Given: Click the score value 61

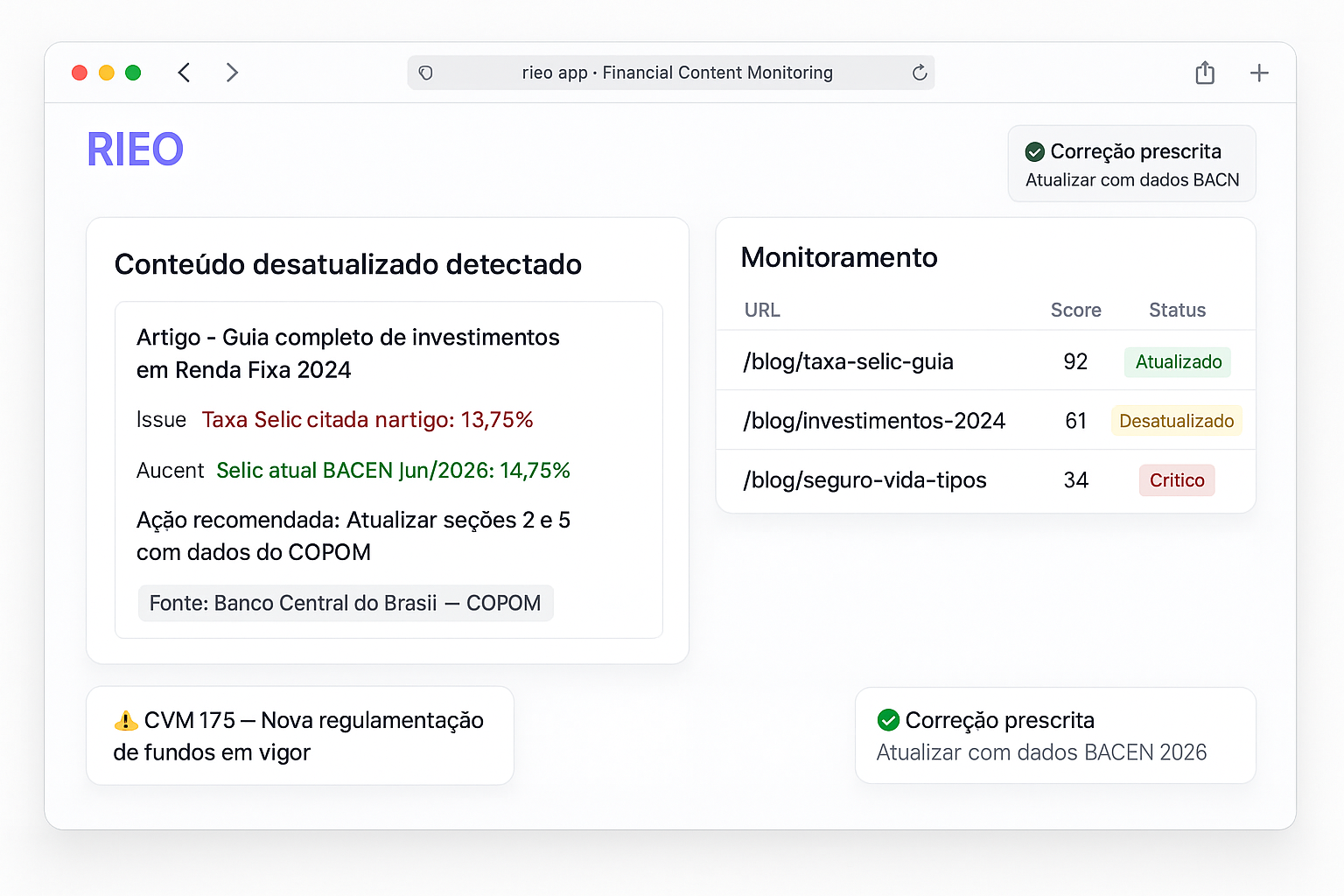Looking at the screenshot, I should coord(1075,421).
